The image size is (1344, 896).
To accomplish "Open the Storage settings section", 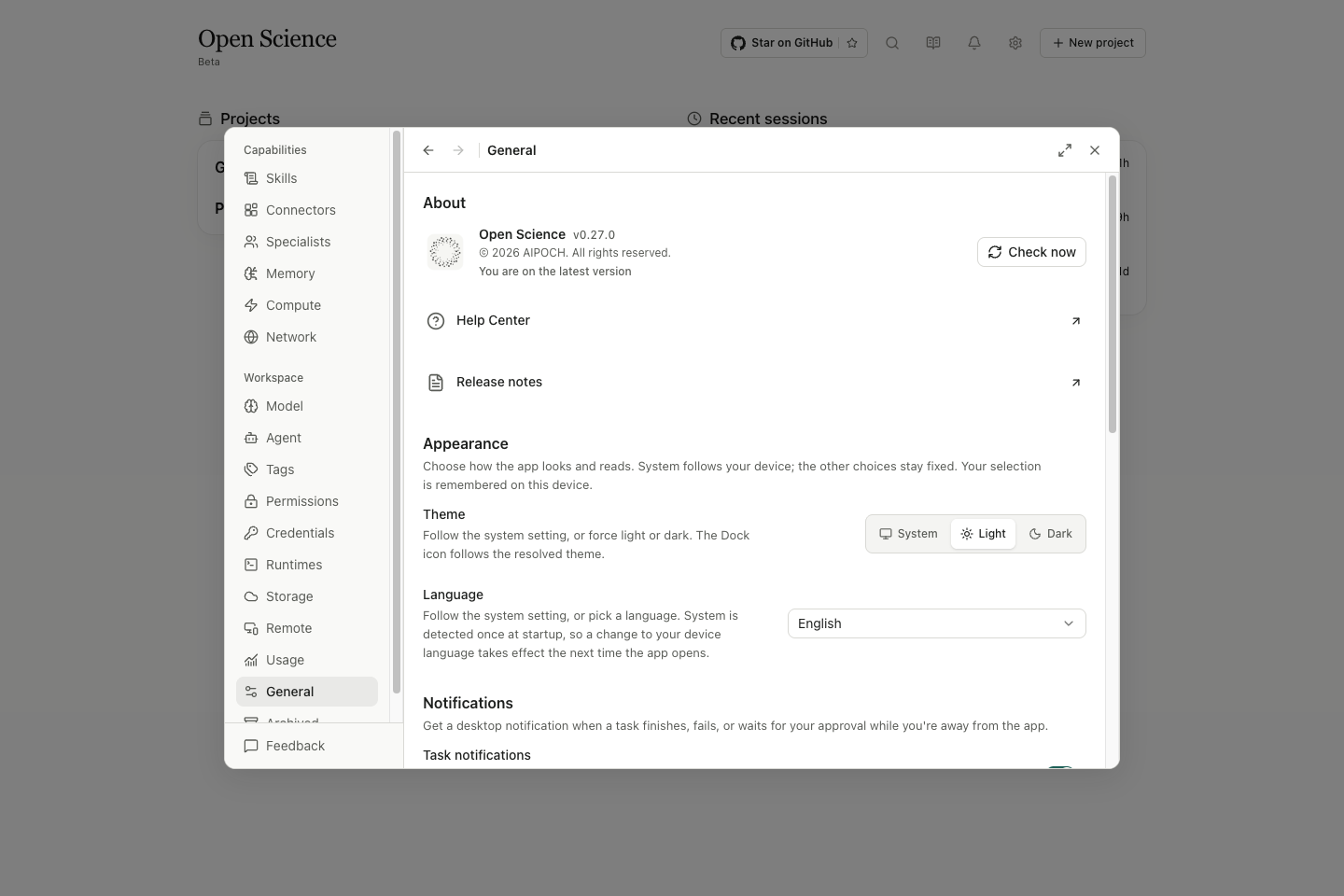I will click(x=307, y=596).
